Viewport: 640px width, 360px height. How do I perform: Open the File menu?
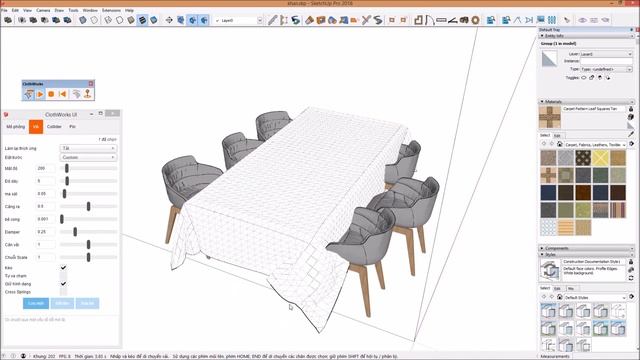point(4,10)
